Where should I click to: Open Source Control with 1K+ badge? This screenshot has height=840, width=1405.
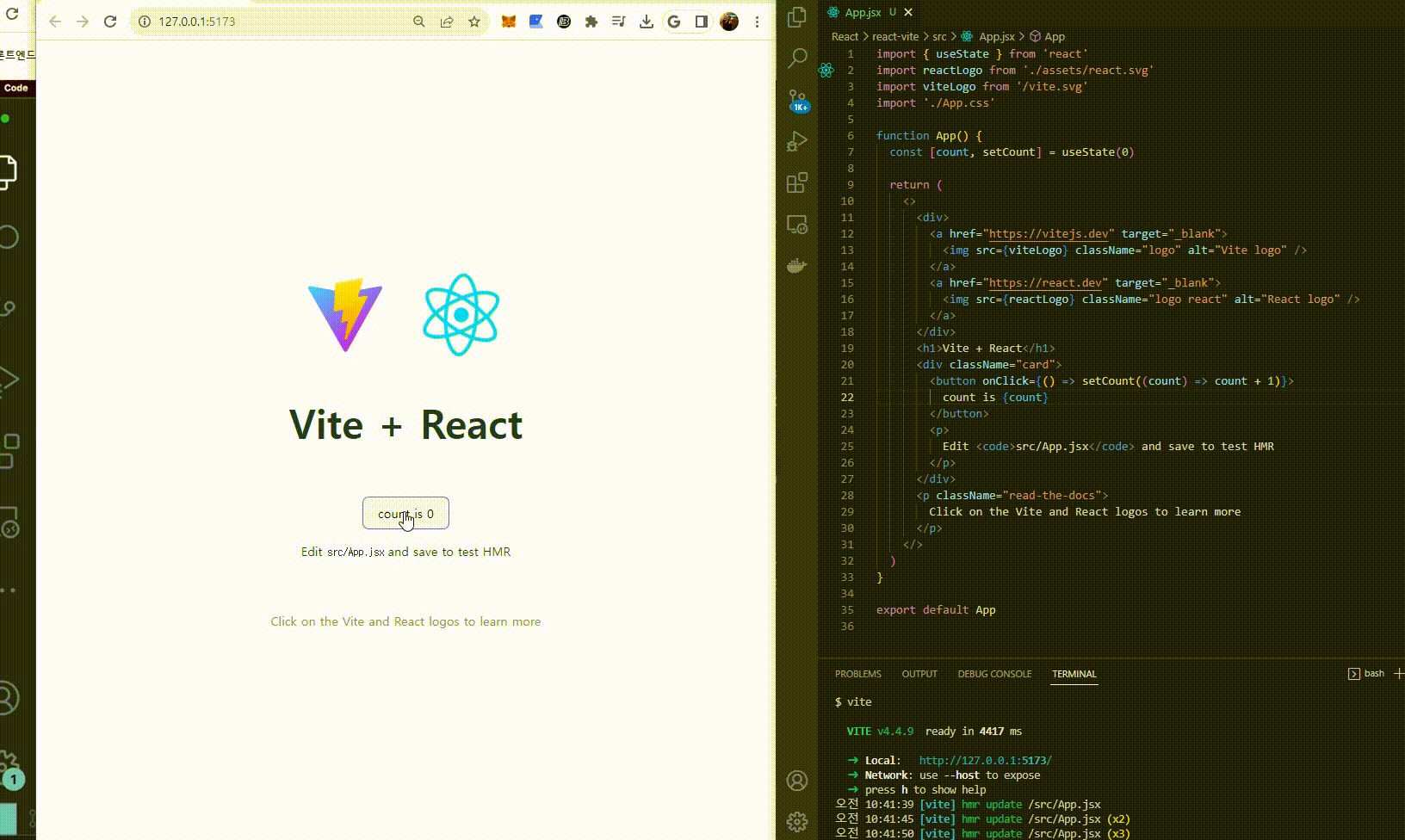pos(798,101)
